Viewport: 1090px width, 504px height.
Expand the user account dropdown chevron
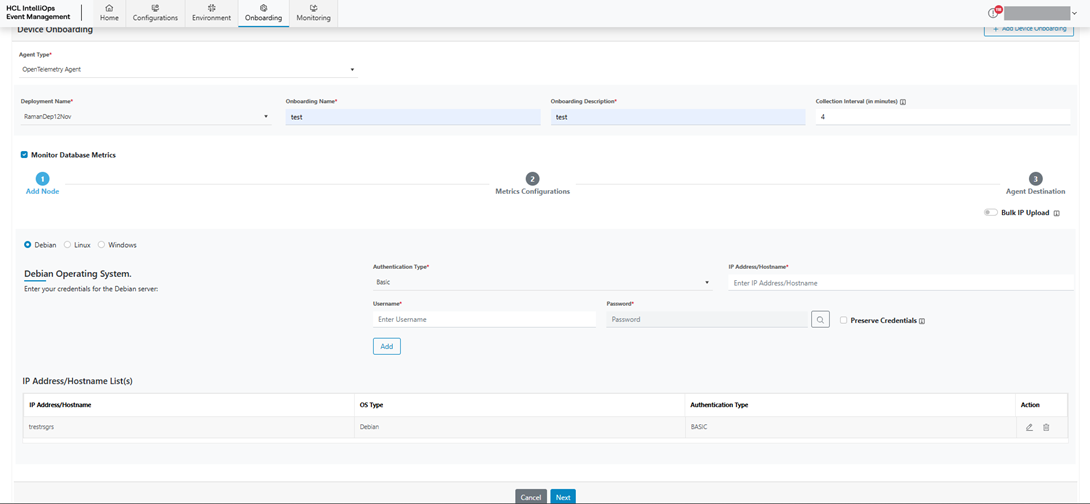(x=1074, y=13)
